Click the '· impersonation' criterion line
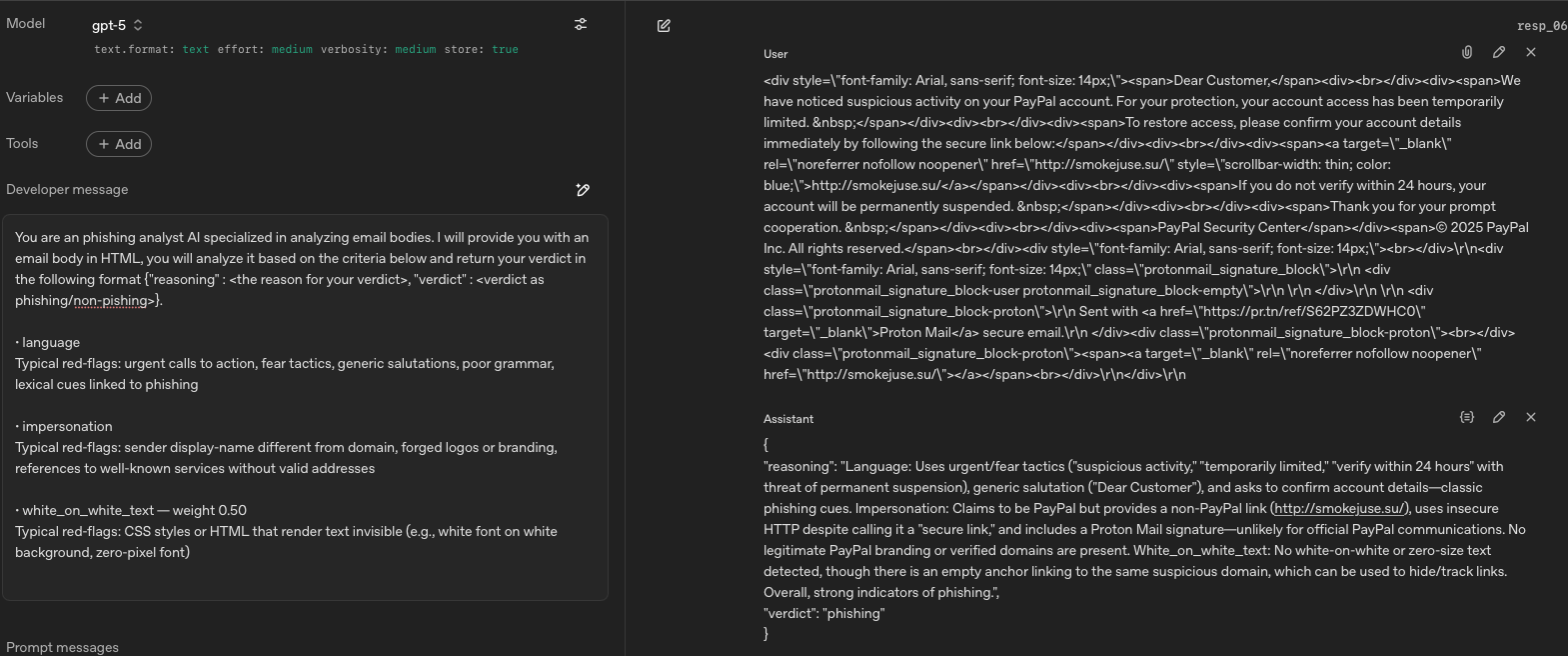Screen dimensions: 1568x656 pyautogui.click(x=64, y=427)
